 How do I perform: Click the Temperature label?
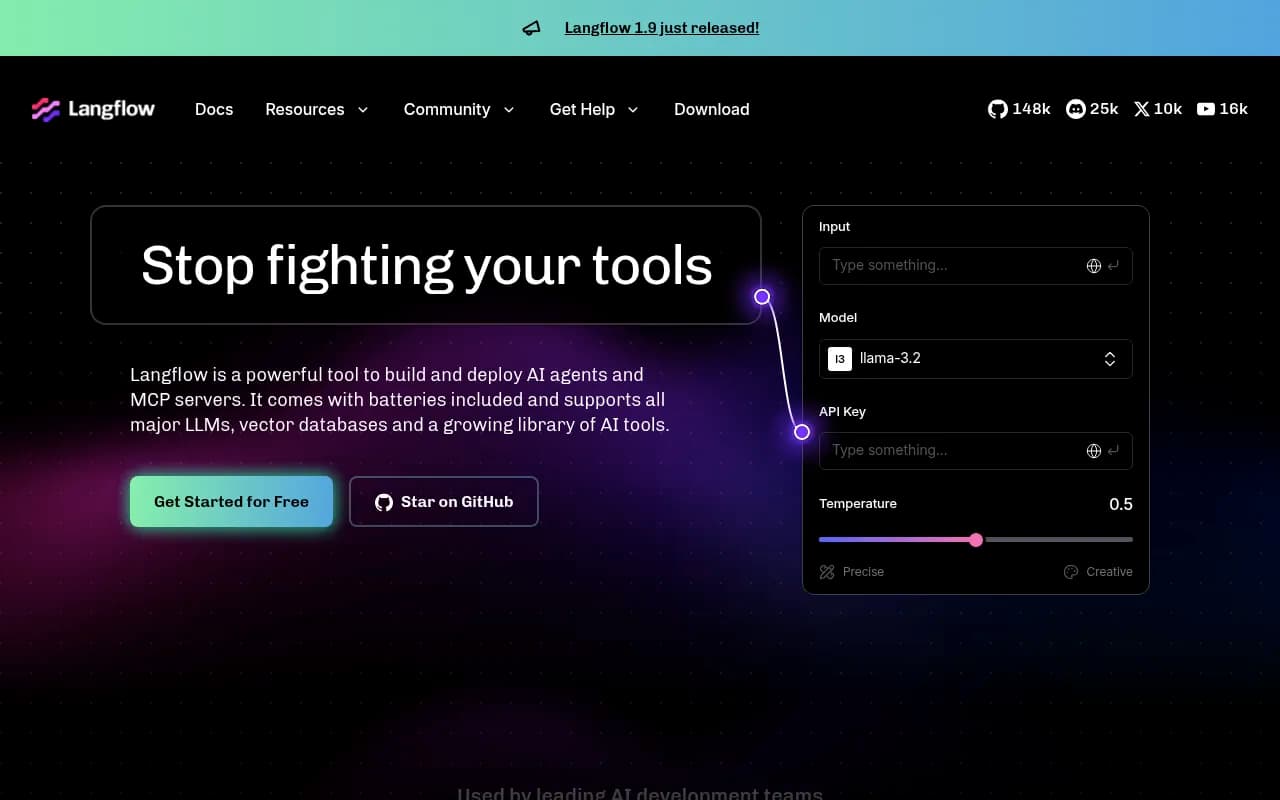[x=858, y=503]
